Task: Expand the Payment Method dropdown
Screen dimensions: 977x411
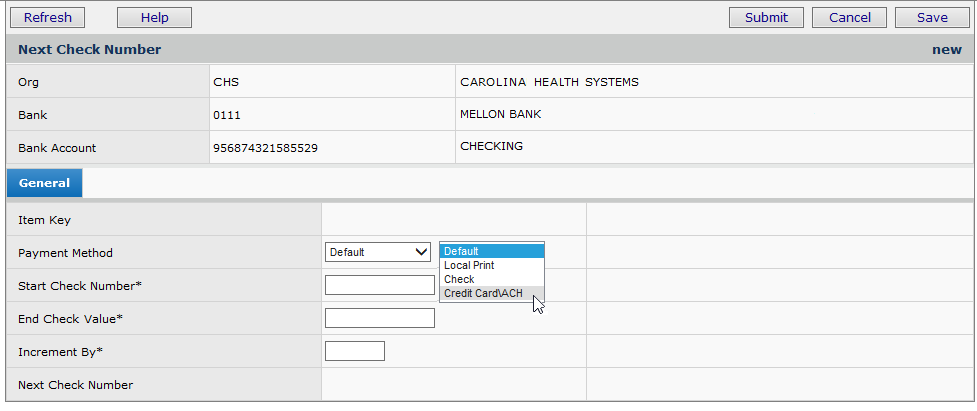Action: click(x=378, y=252)
